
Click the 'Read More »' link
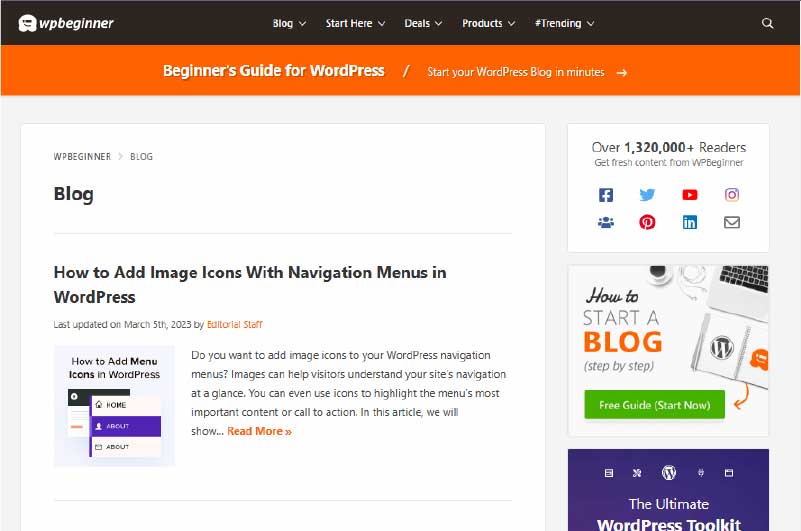tap(259, 431)
